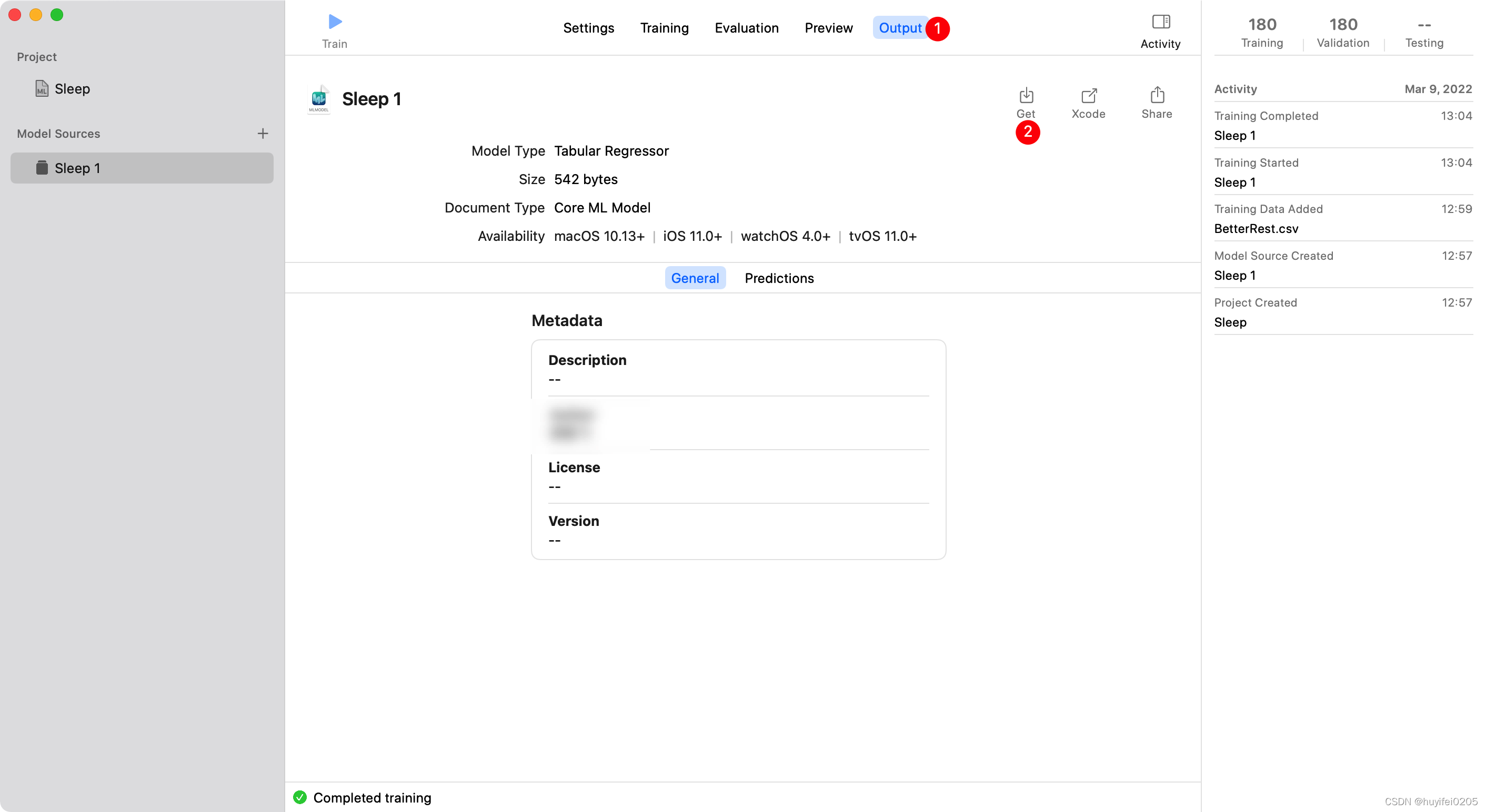Select Model Source Created activity entry
This screenshot has width=1486, height=812.
coord(1343,265)
